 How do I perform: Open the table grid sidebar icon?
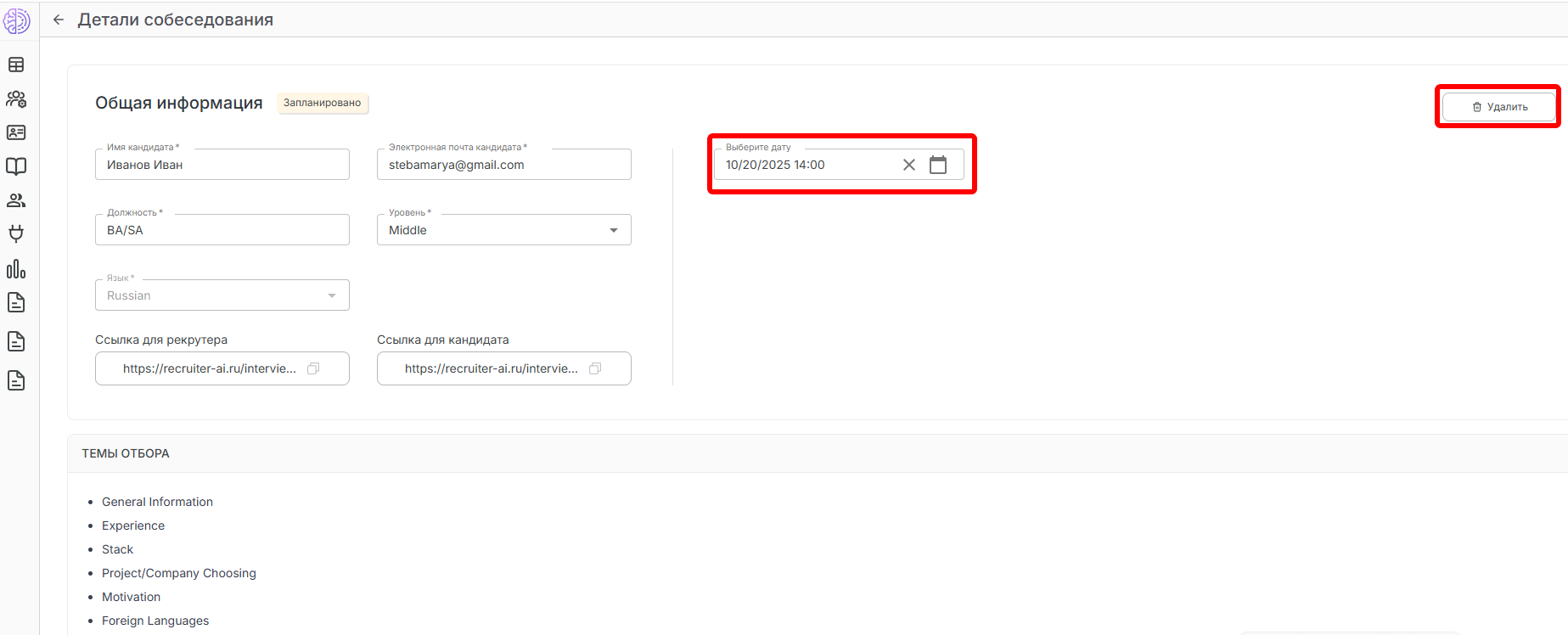[16, 65]
